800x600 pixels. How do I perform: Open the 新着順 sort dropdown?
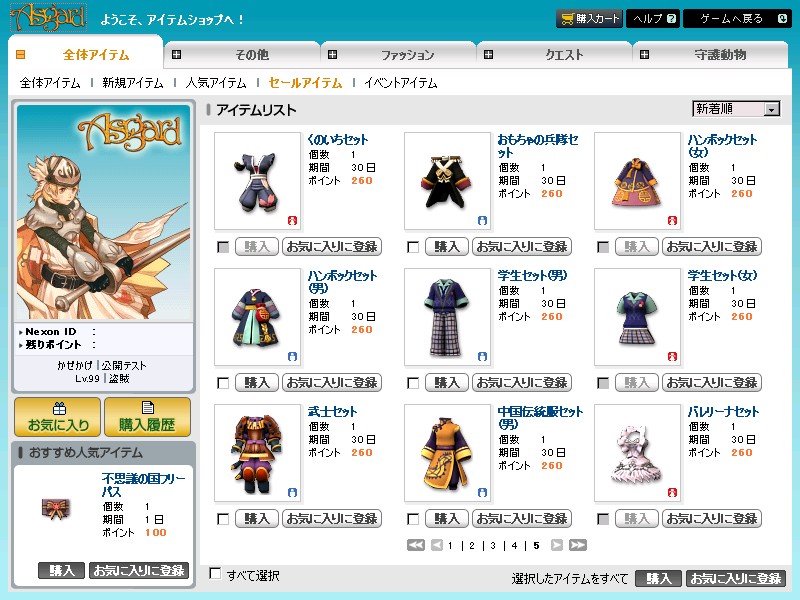(736, 109)
